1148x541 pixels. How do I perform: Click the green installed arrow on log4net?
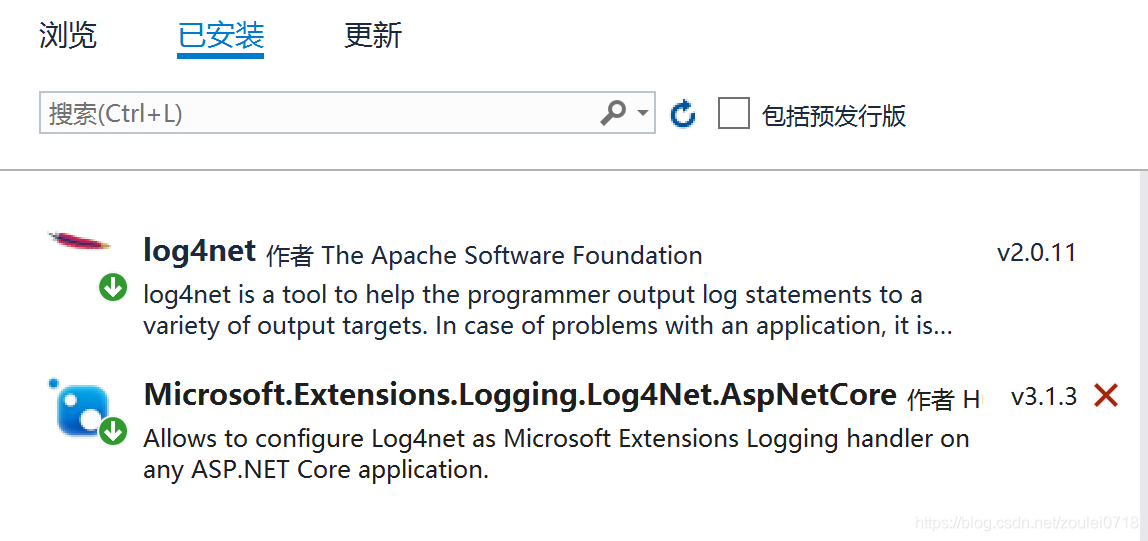pos(113,288)
